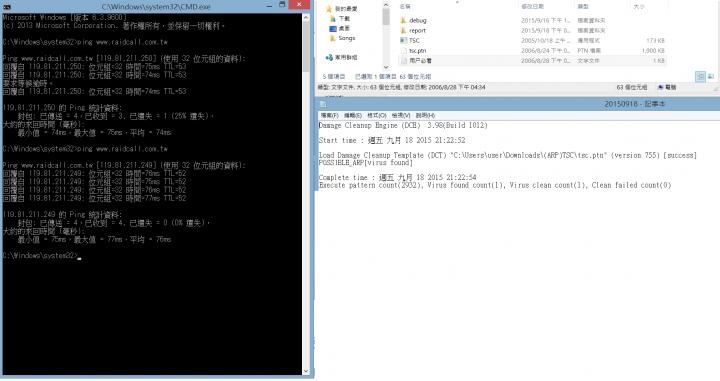Open Downloads (下載) in navigation pane
This screenshot has width=720, height=381.
[344, 19]
